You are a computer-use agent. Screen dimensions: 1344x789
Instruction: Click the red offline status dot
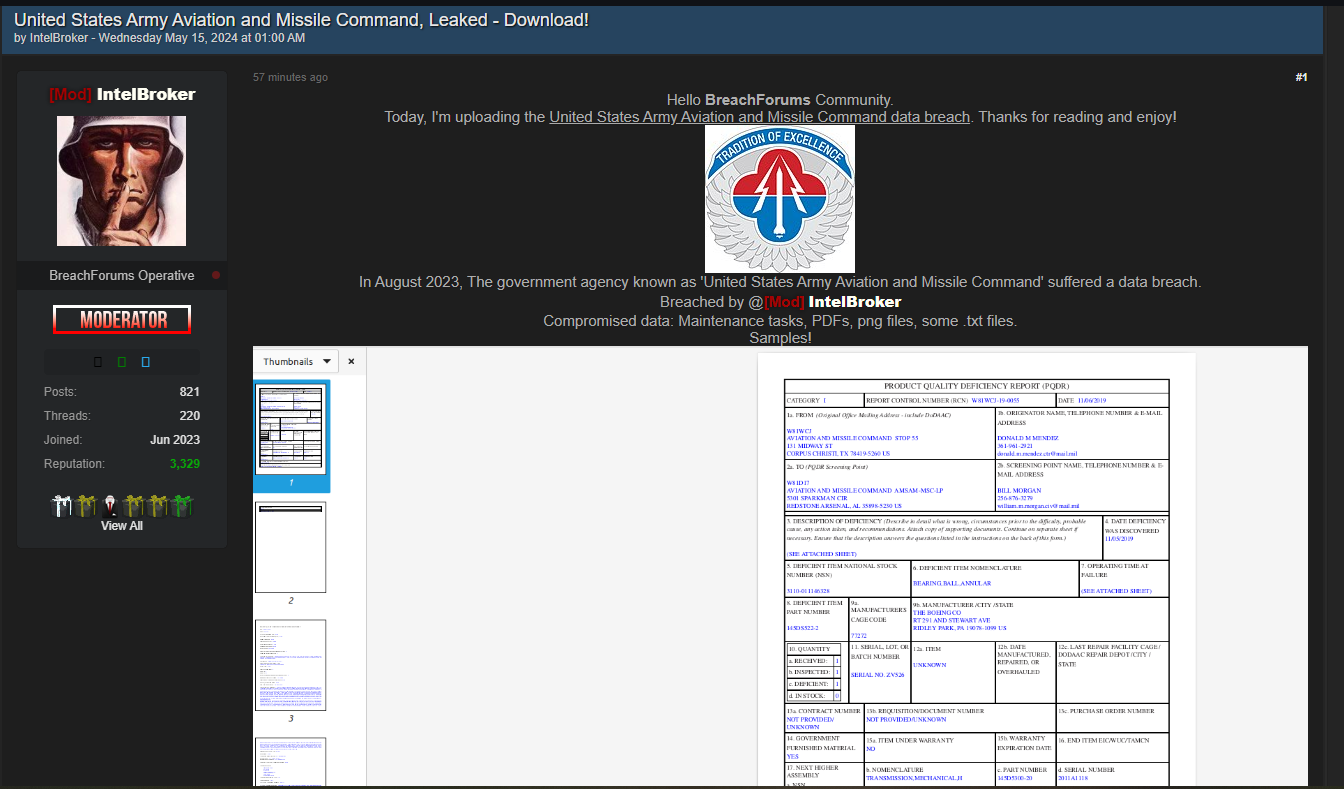point(216,275)
